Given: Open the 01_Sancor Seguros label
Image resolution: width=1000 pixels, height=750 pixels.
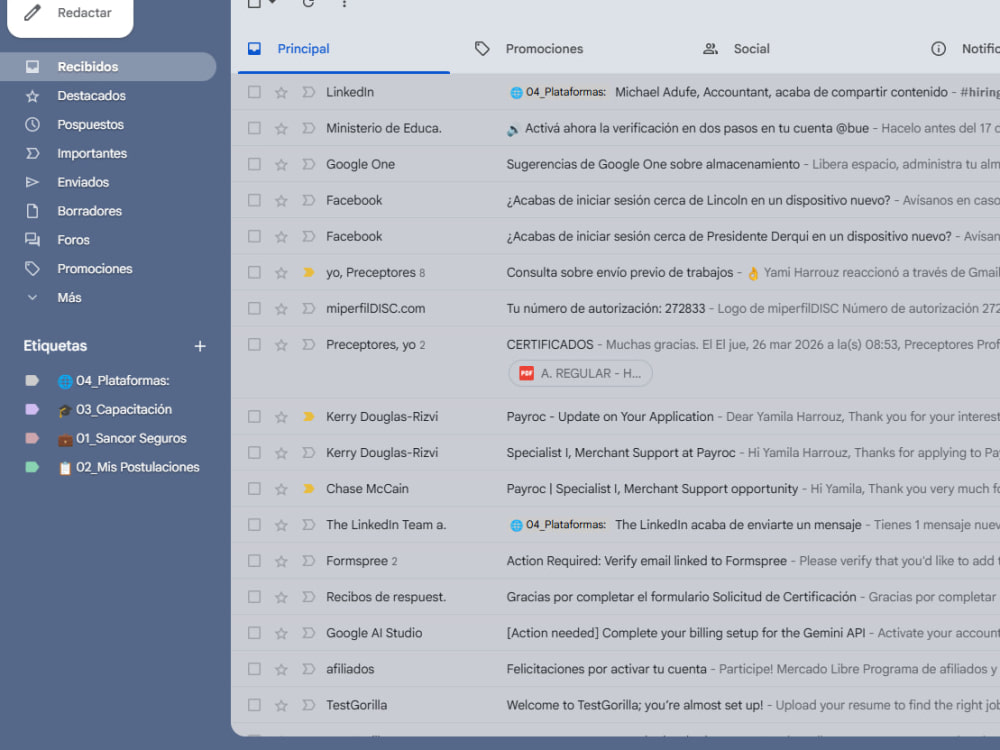Looking at the screenshot, I should [122, 438].
